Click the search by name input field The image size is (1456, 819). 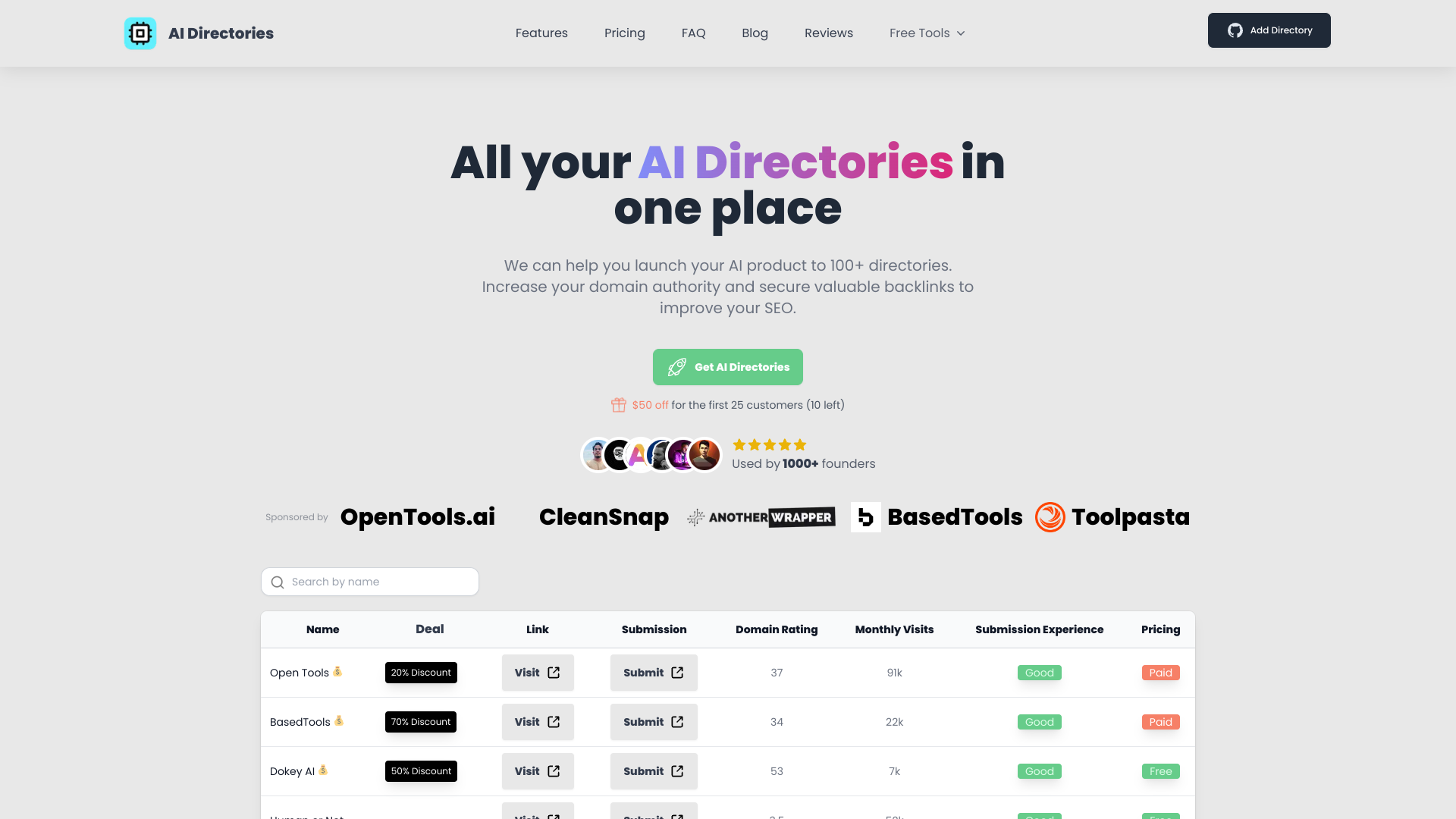point(369,581)
